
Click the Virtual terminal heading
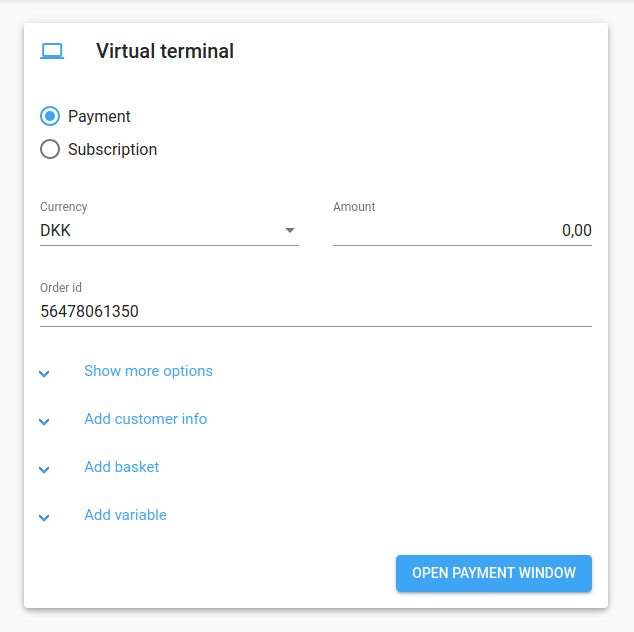(x=165, y=51)
